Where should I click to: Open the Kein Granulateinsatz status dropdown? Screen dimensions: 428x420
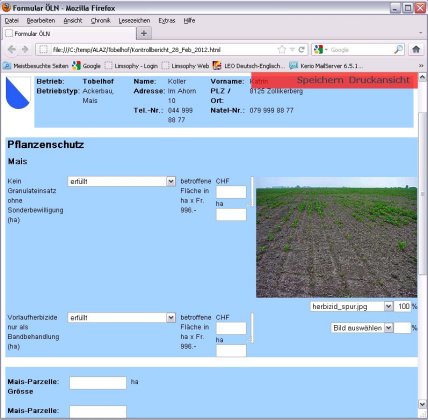click(x=121, y=181)
